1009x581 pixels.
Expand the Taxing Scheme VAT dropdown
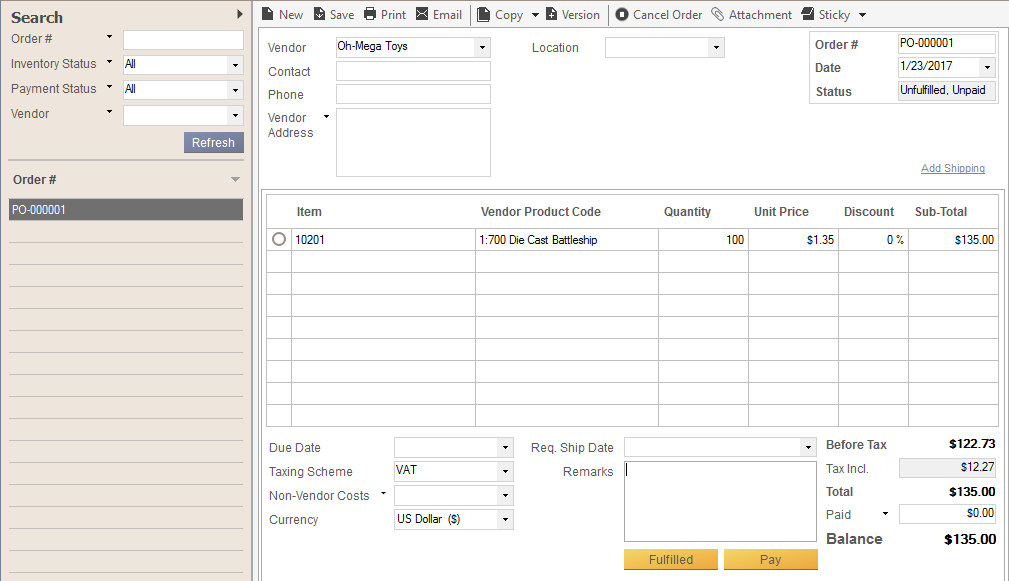[505, 471]
